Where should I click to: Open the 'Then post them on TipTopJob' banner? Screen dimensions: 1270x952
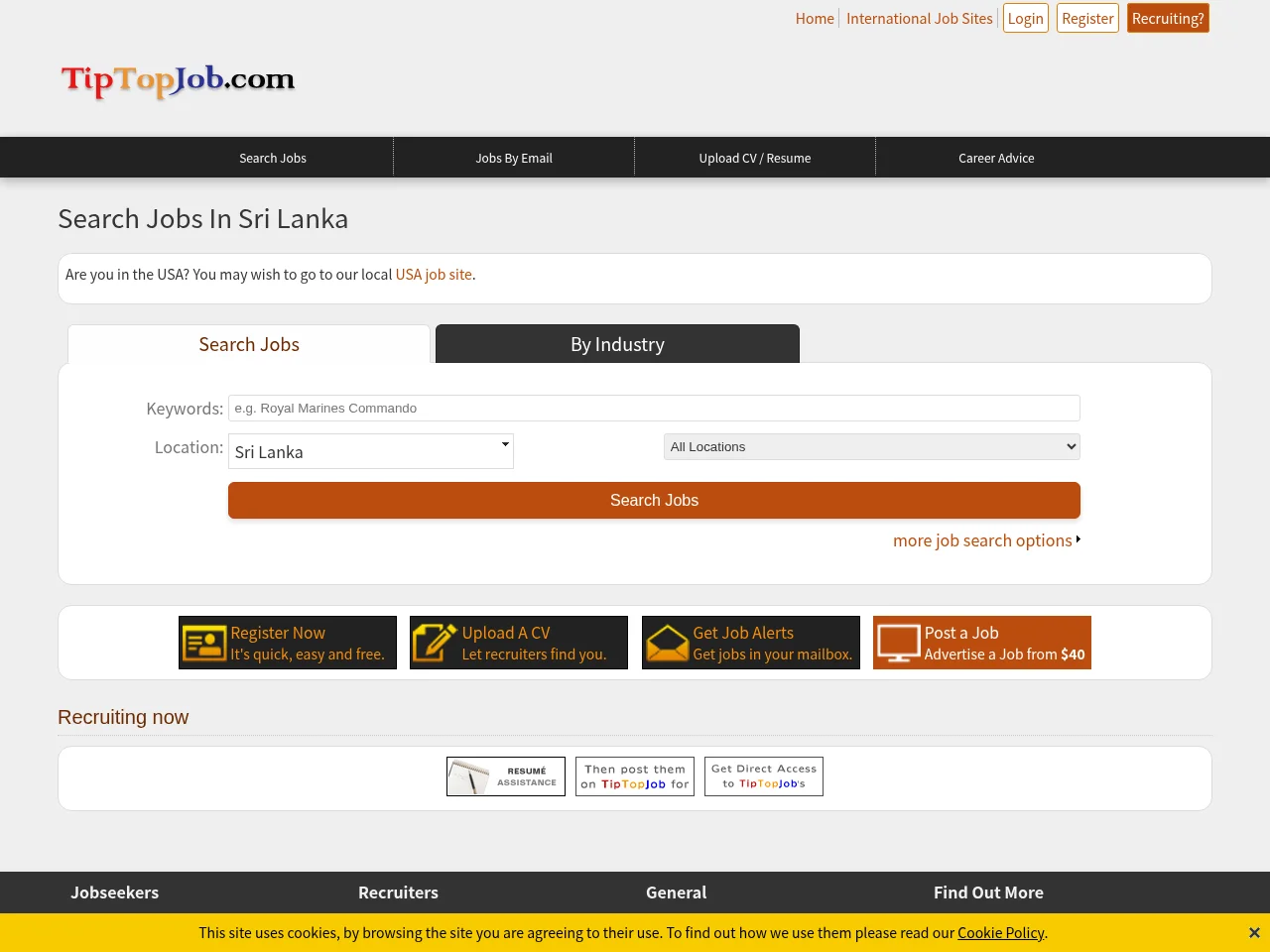coord(635,776)
